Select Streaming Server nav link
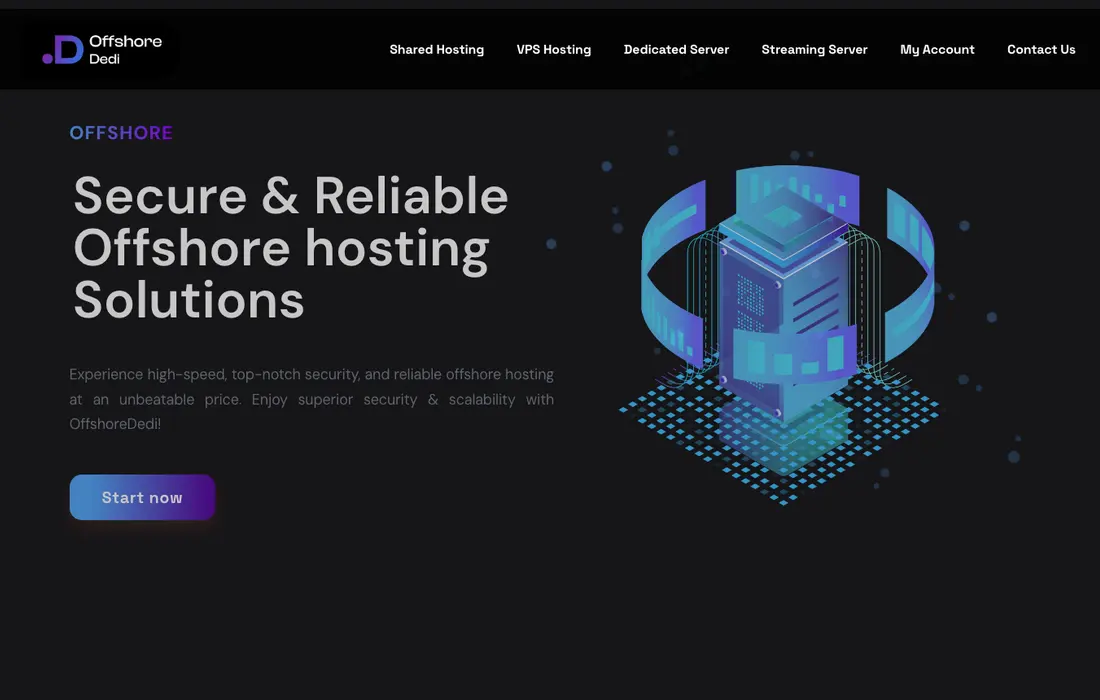The image size is (1100, 700). tap(814, 50)
